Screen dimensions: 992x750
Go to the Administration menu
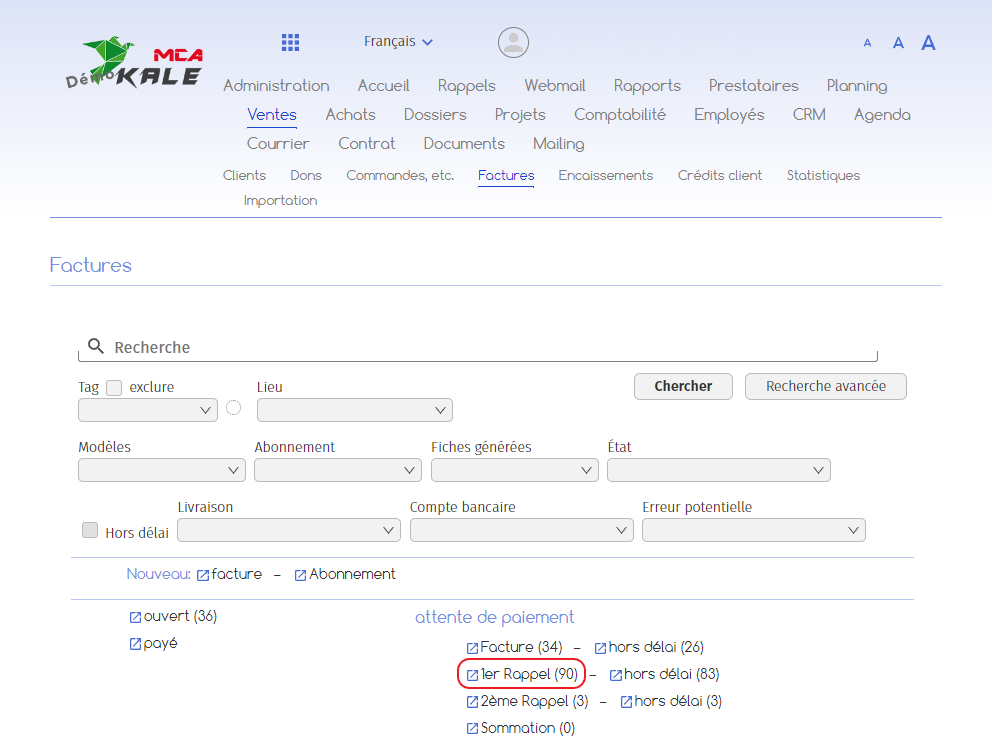click(x=276, y=85)
